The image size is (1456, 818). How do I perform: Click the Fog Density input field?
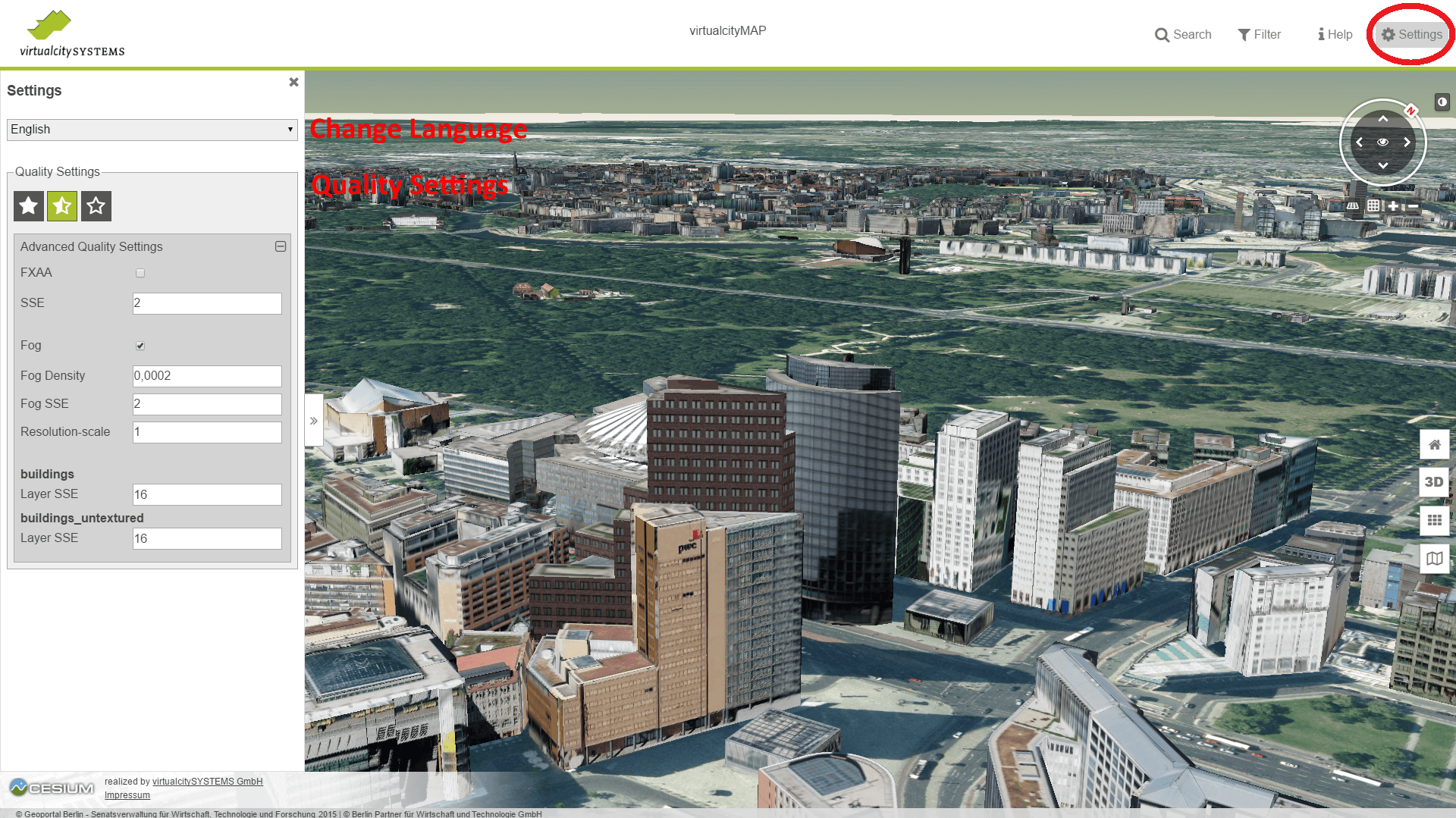(207, 376)
